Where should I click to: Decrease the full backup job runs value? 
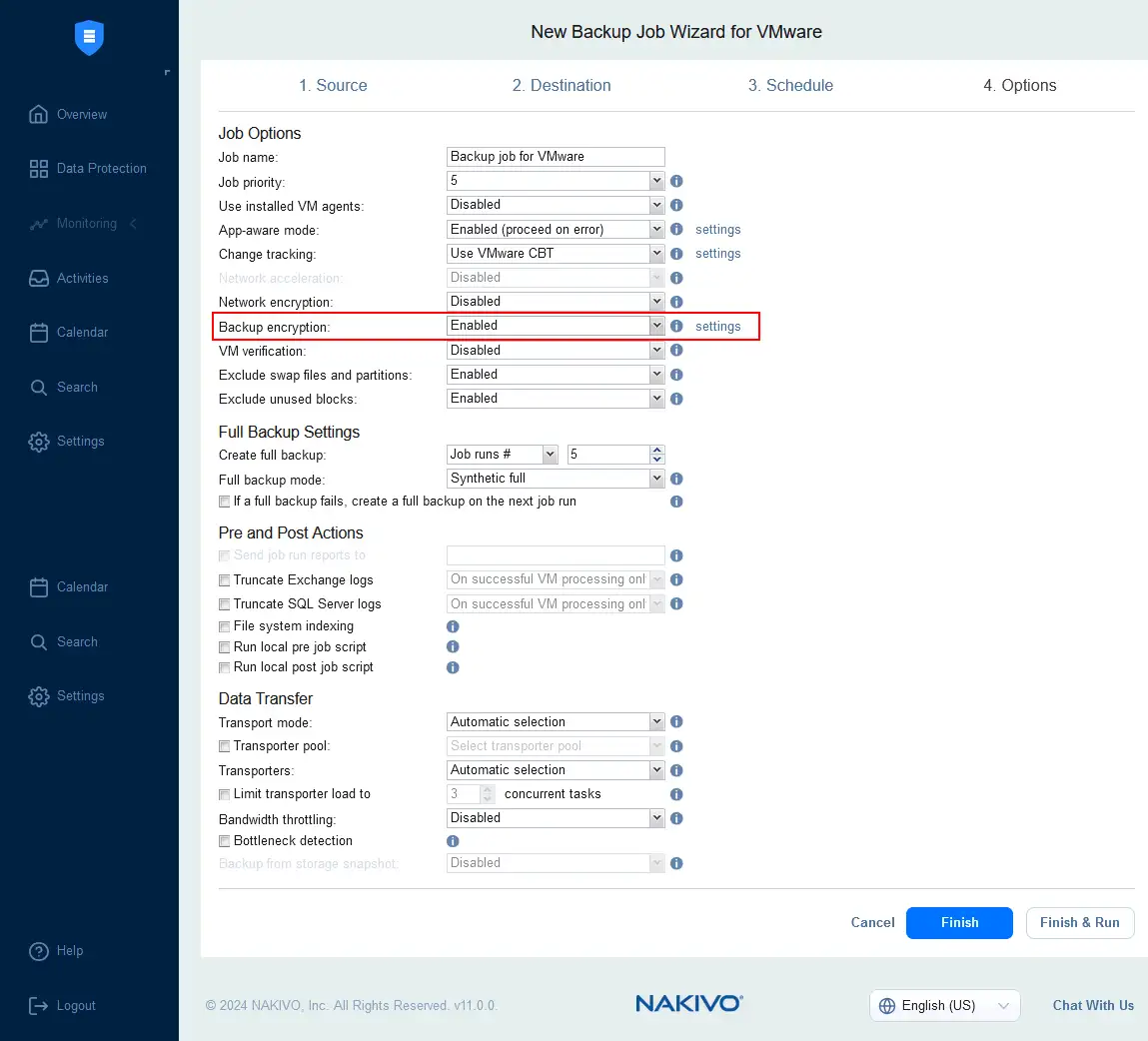(656, 459)
